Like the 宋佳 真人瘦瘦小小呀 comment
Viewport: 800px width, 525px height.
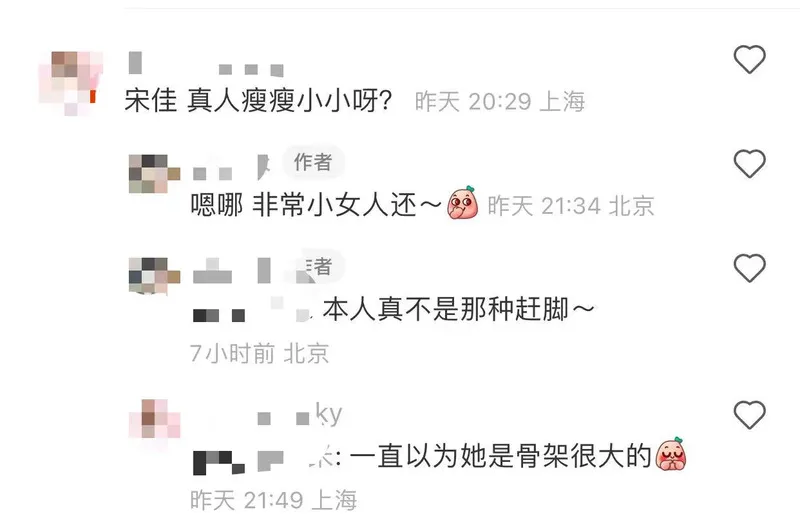click(749, 59)
